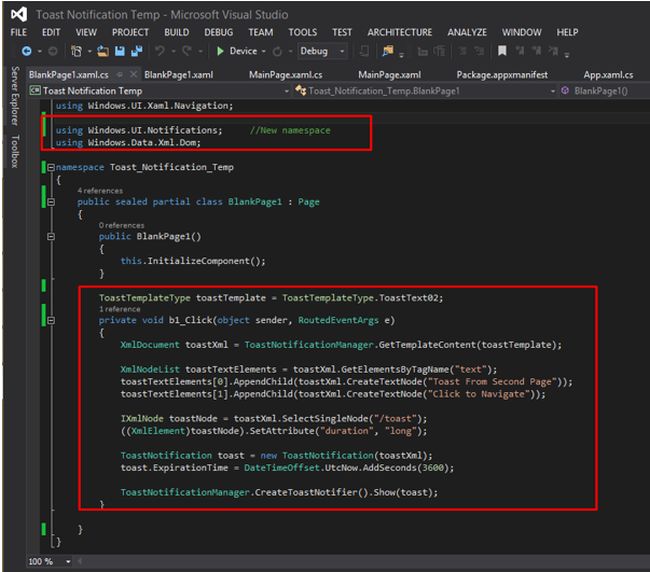Image resolution: width=650 pixels, height=572 pixels.
Task: Click the Open File folder icon
Action: [103, 51]
